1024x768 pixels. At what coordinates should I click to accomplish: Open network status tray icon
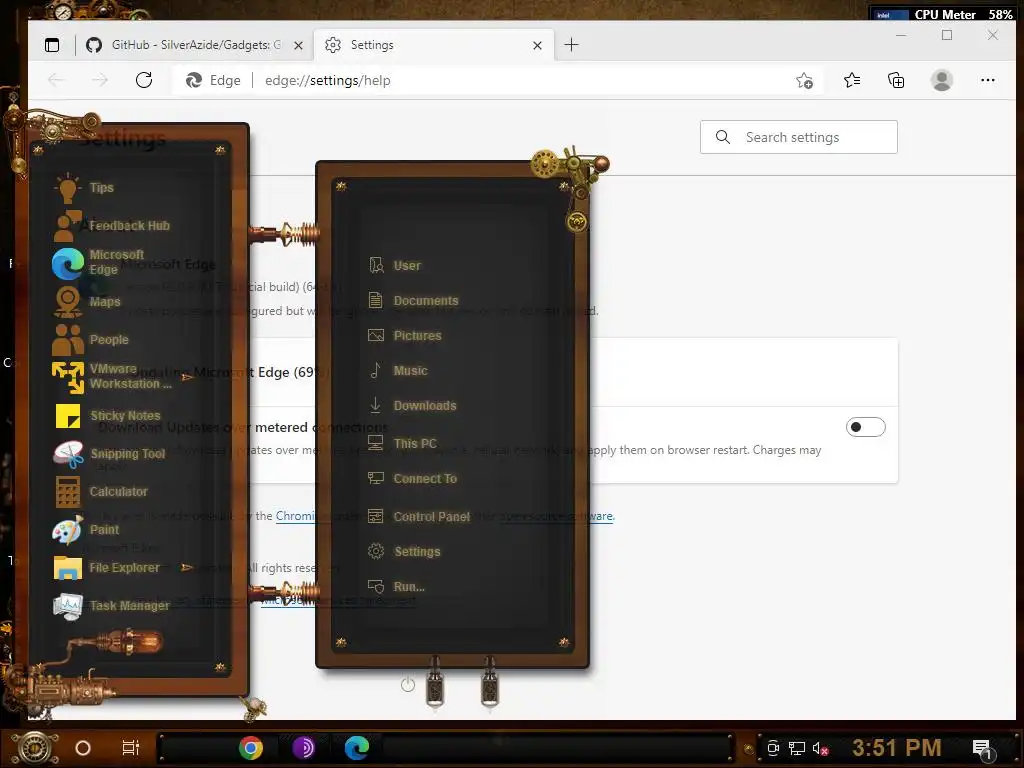click(797, 748)
